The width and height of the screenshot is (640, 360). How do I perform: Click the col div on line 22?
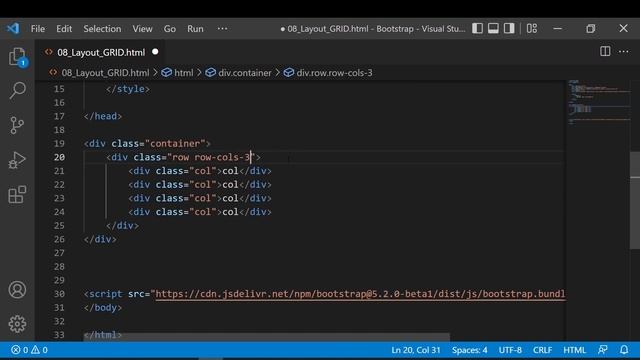coord(200,184)
